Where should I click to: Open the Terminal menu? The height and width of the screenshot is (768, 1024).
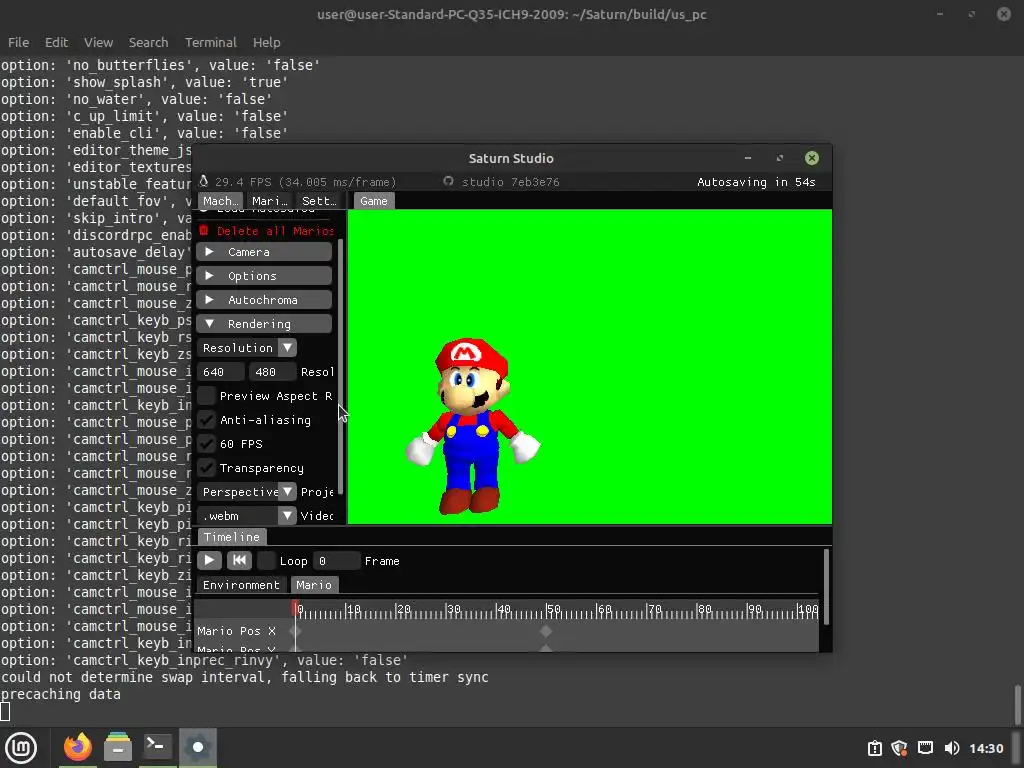click(210, 42)
